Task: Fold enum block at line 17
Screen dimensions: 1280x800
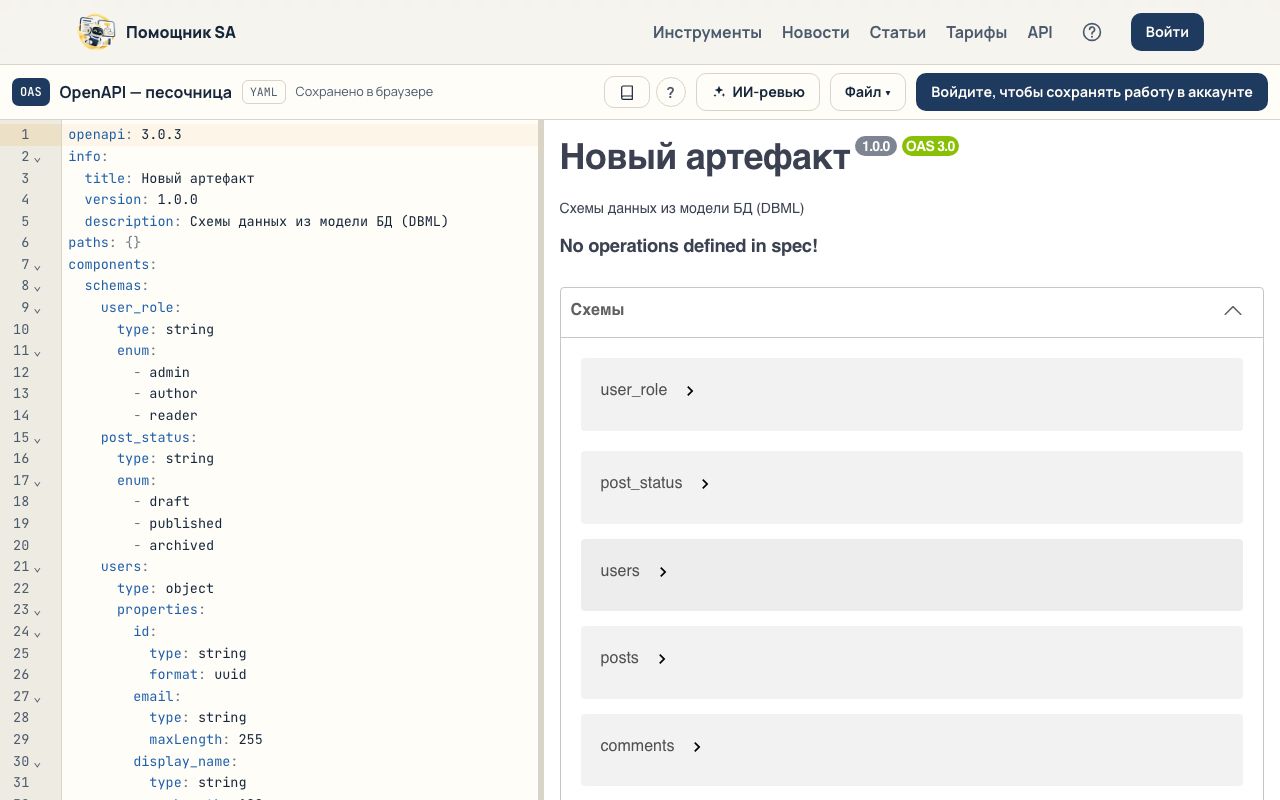Action: [37, 481]
